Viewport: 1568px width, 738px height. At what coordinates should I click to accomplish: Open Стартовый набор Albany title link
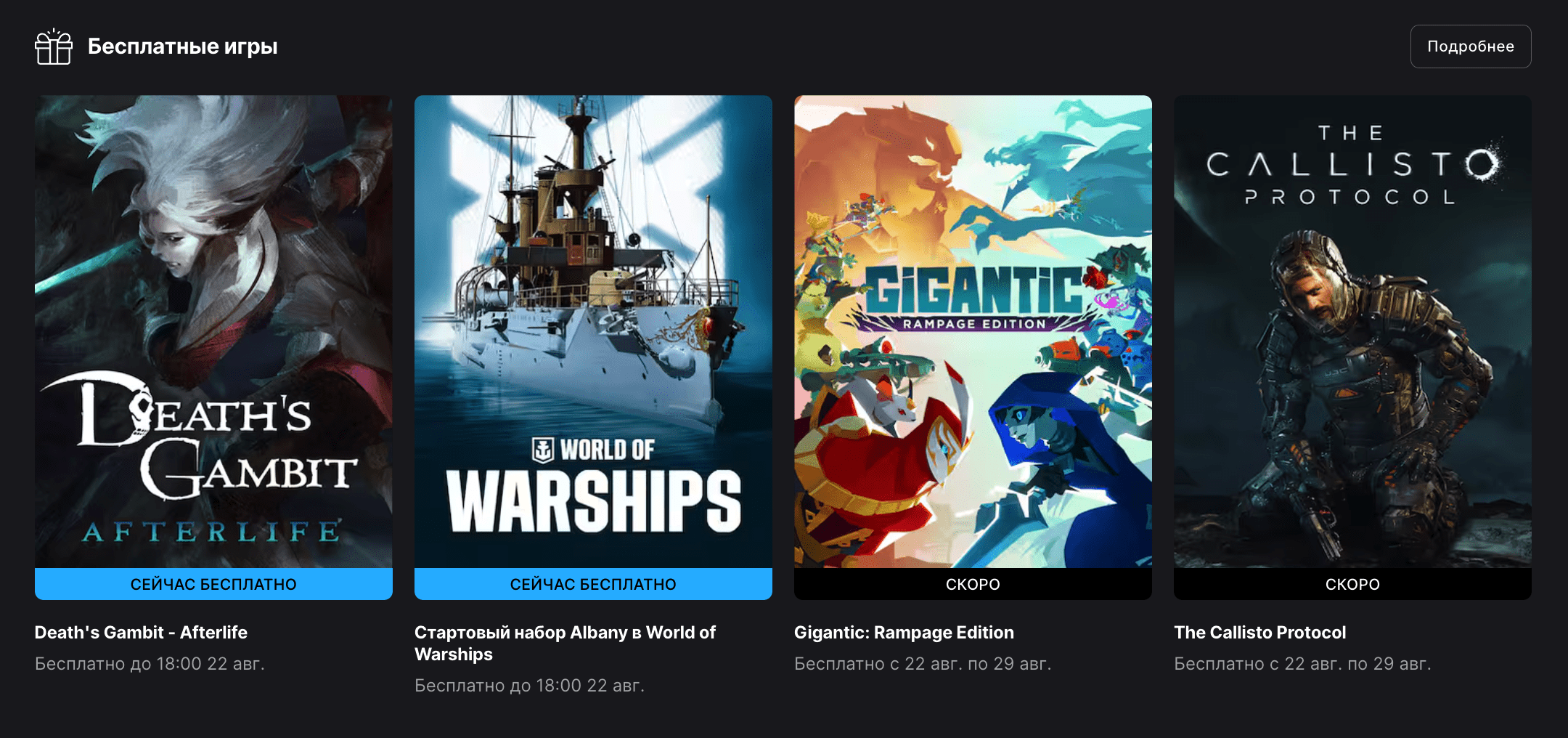point(565,644)
